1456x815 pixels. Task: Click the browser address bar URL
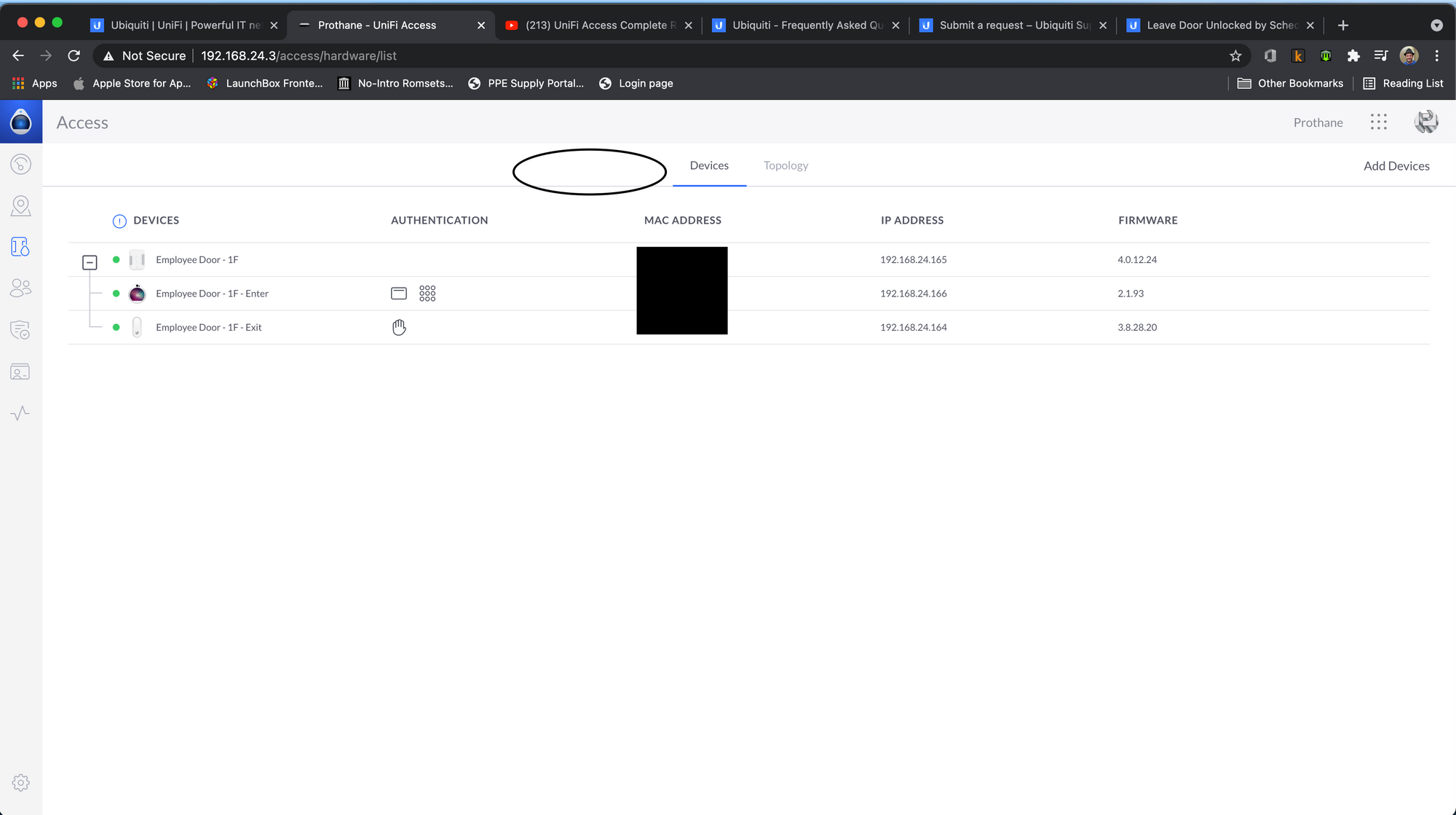(298, 56)
